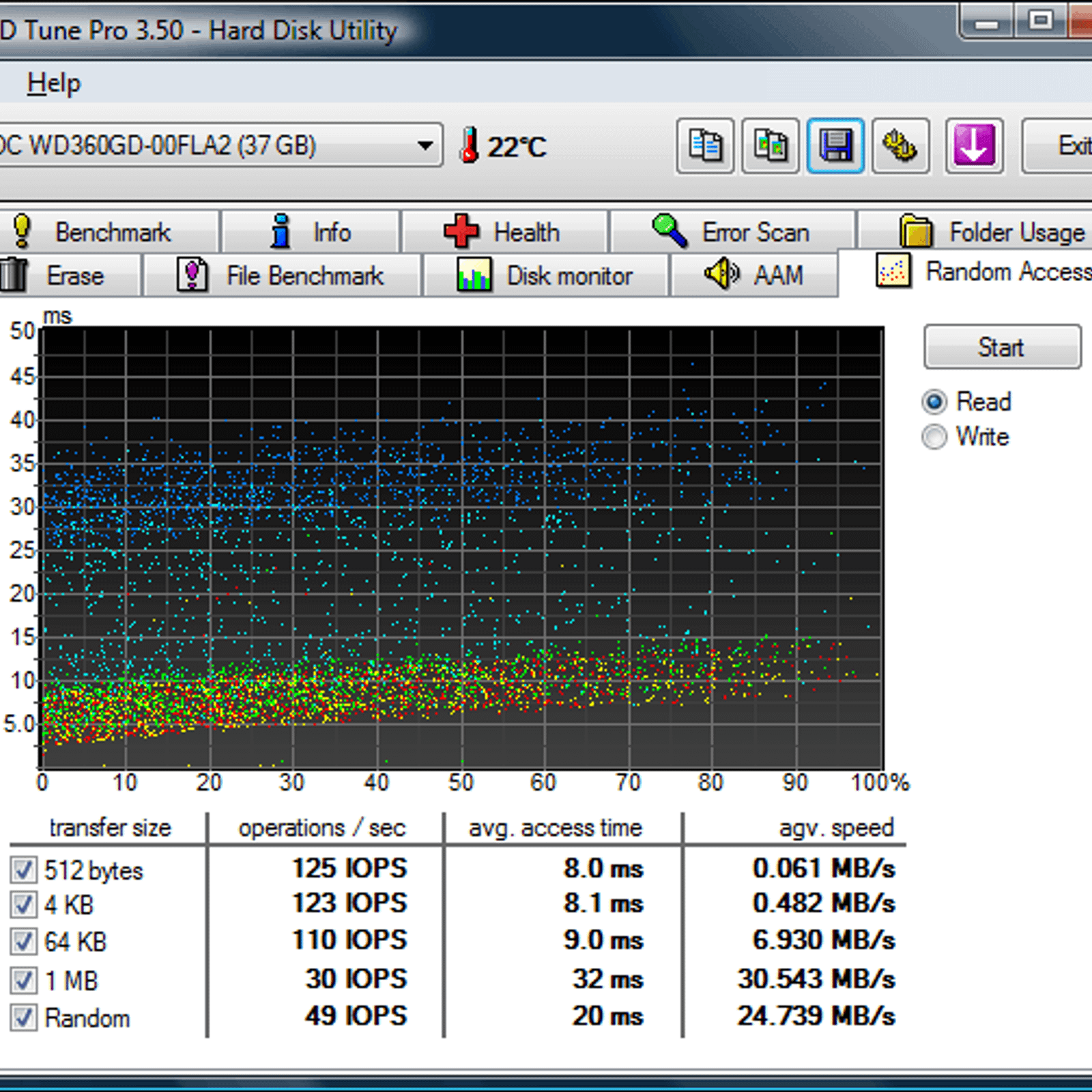The width and height of the screenshot is (1092, 1092).
Task: Click the red cross Health icon
Action: 461,231
